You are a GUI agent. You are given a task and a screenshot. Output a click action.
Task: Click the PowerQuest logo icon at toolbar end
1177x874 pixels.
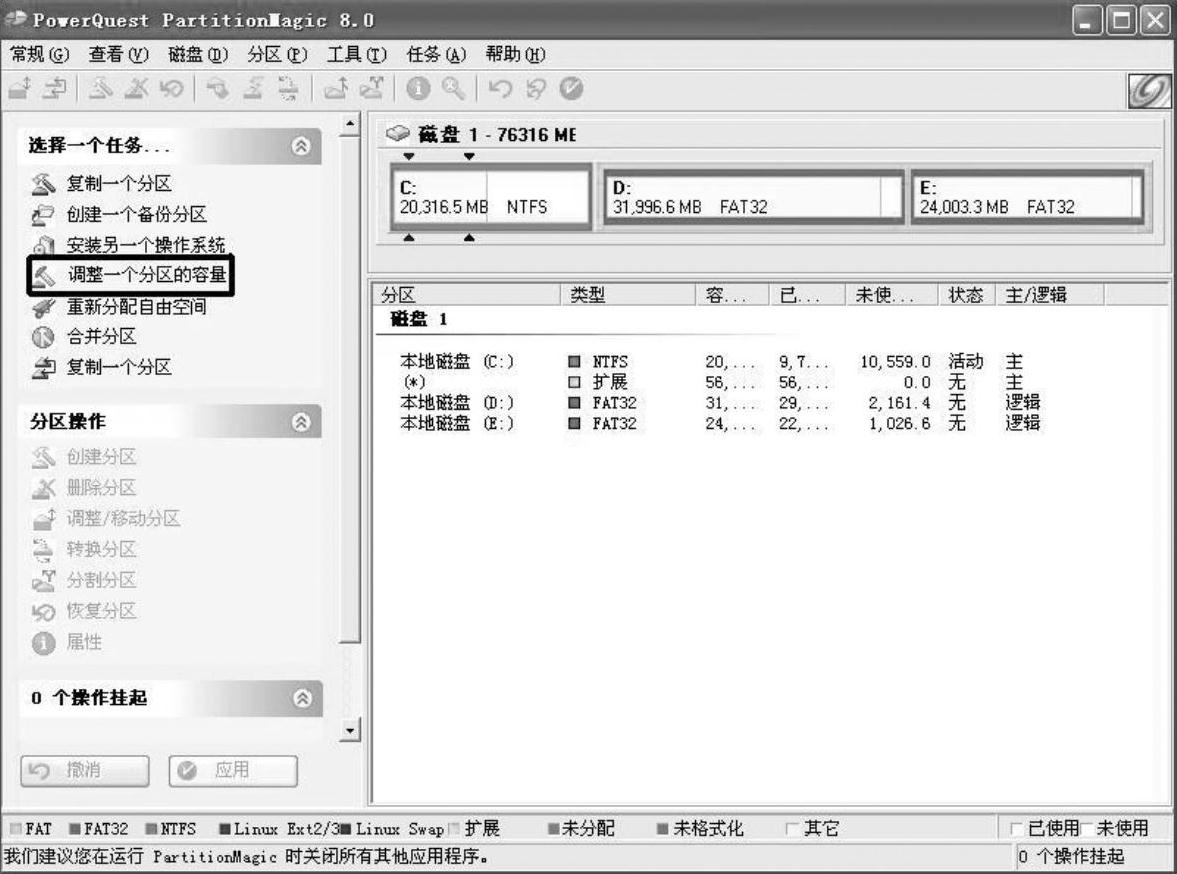[x=1149, y=92]
